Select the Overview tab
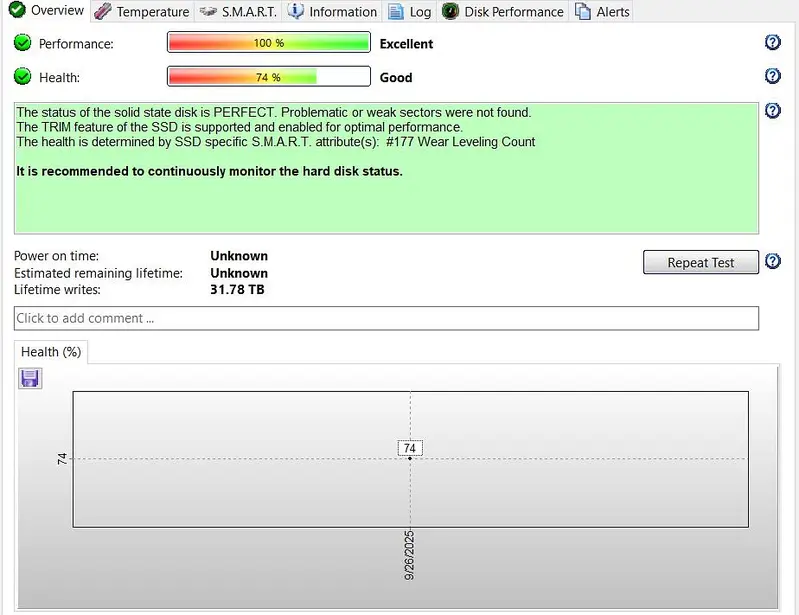The image size is (799, 615). click(x=46, y=11)
